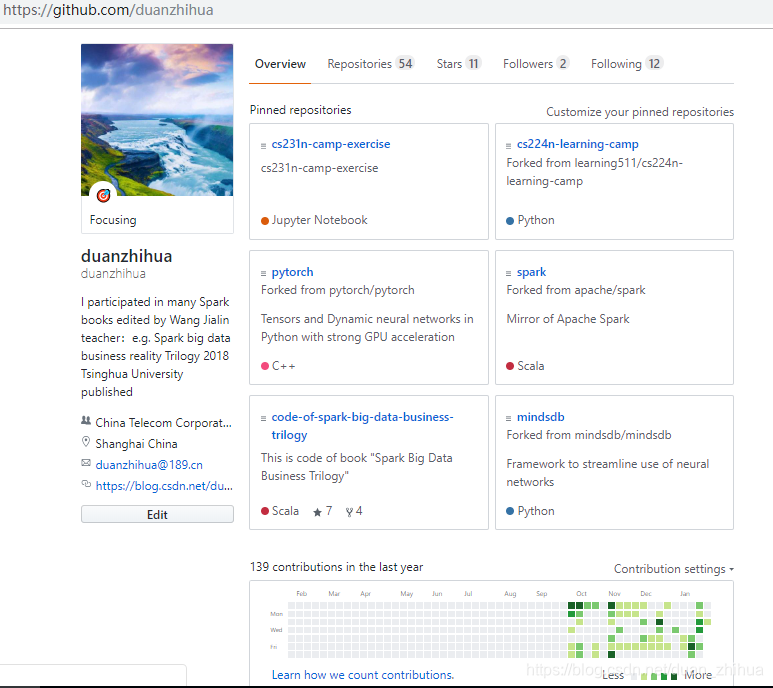Click grip handle icon of cs231n-camp-exercise card
This screenshot has width=773, height=688.
click(263, 146)
